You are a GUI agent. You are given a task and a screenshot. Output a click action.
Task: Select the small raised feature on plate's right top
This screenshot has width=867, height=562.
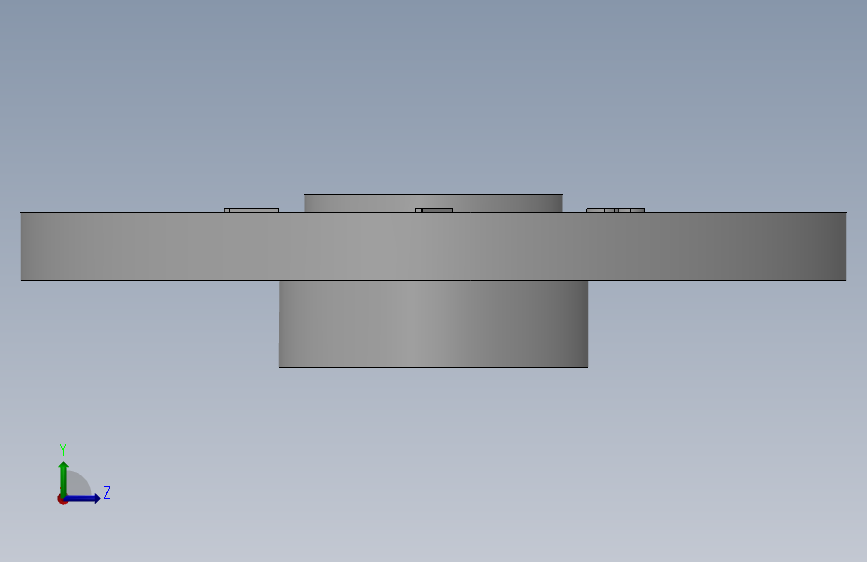(x=615, y=210)
